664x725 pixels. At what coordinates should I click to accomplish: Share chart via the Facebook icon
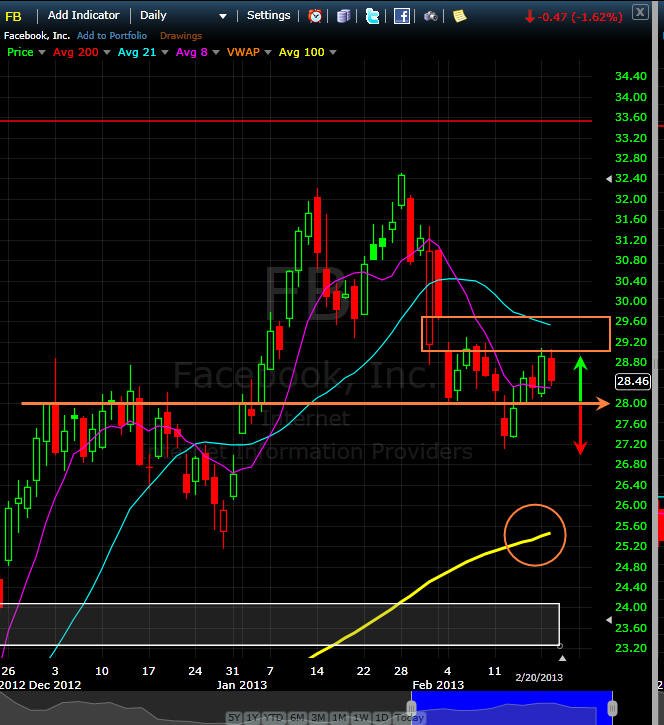point(401,16)
